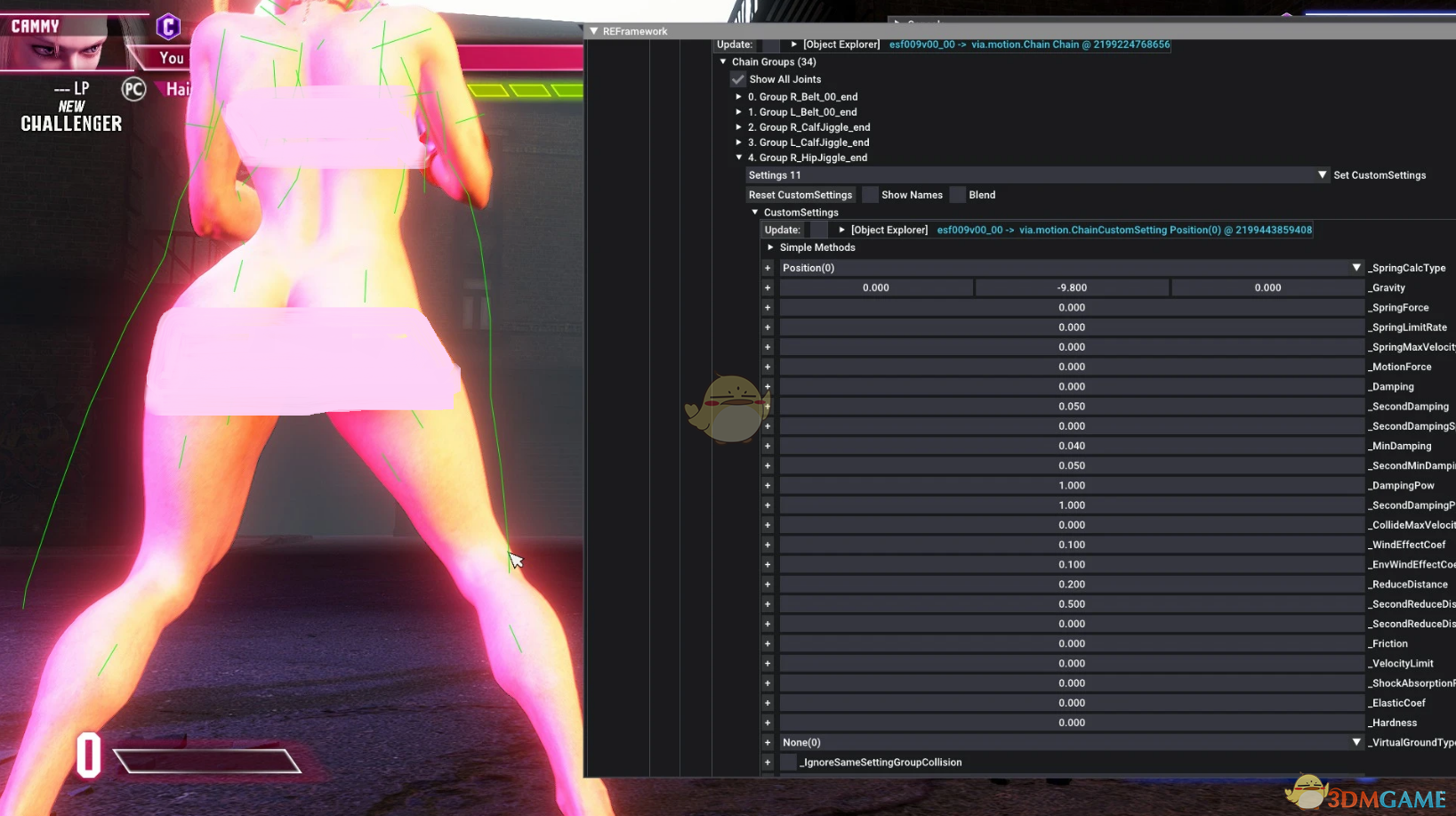Click the plus icon beside _Friction row

point(768,644)
